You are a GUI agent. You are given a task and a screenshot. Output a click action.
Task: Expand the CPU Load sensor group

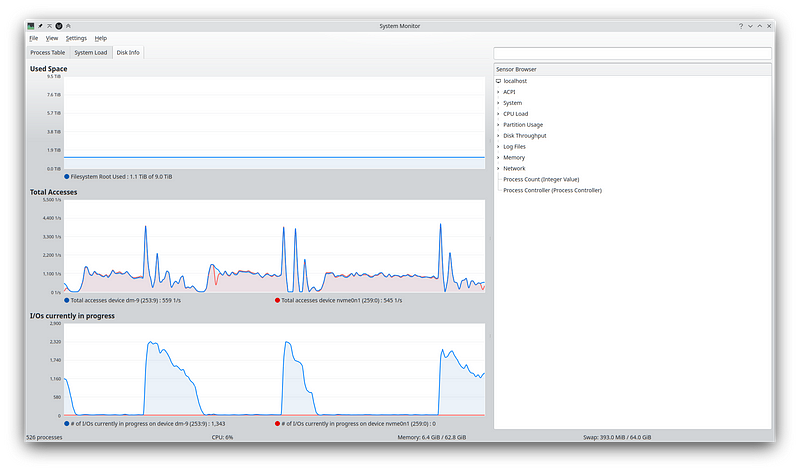(x=498, y=114)
